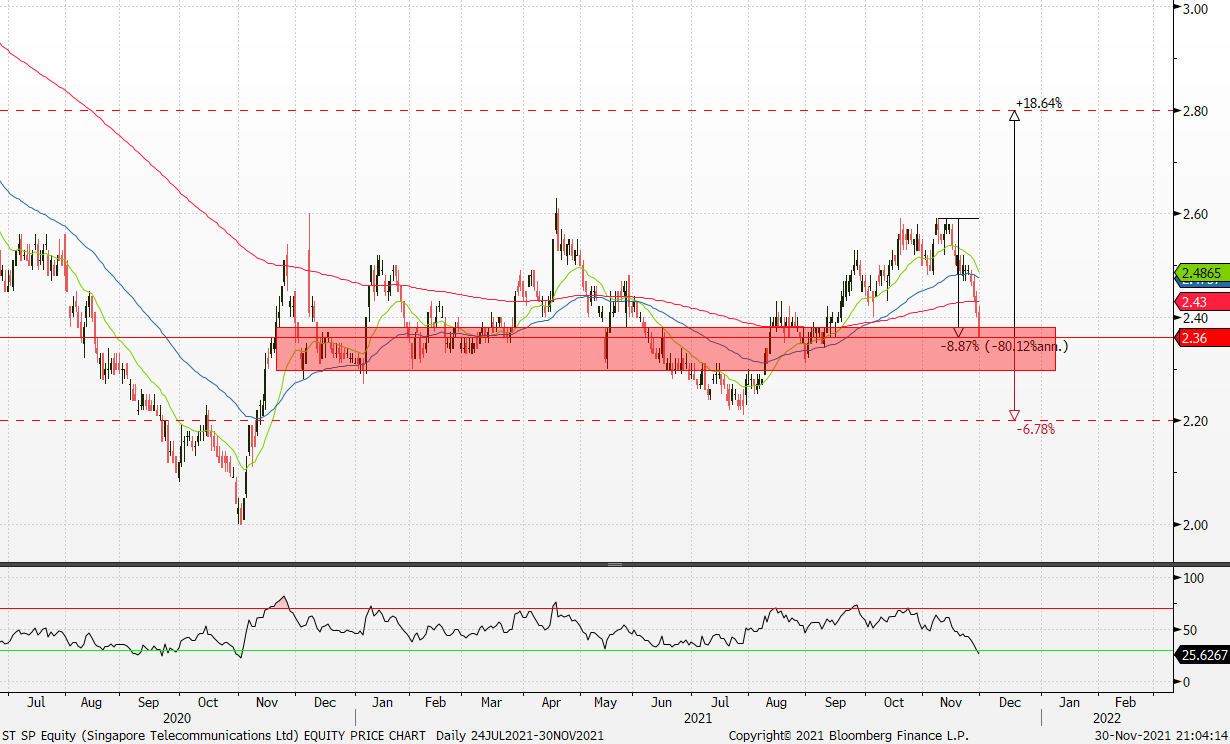Viewport: 1230px width, 744px height.
Task: Click the 30-Nov-2021 21:04:14 timestamp
Action: coord(1161,735)
